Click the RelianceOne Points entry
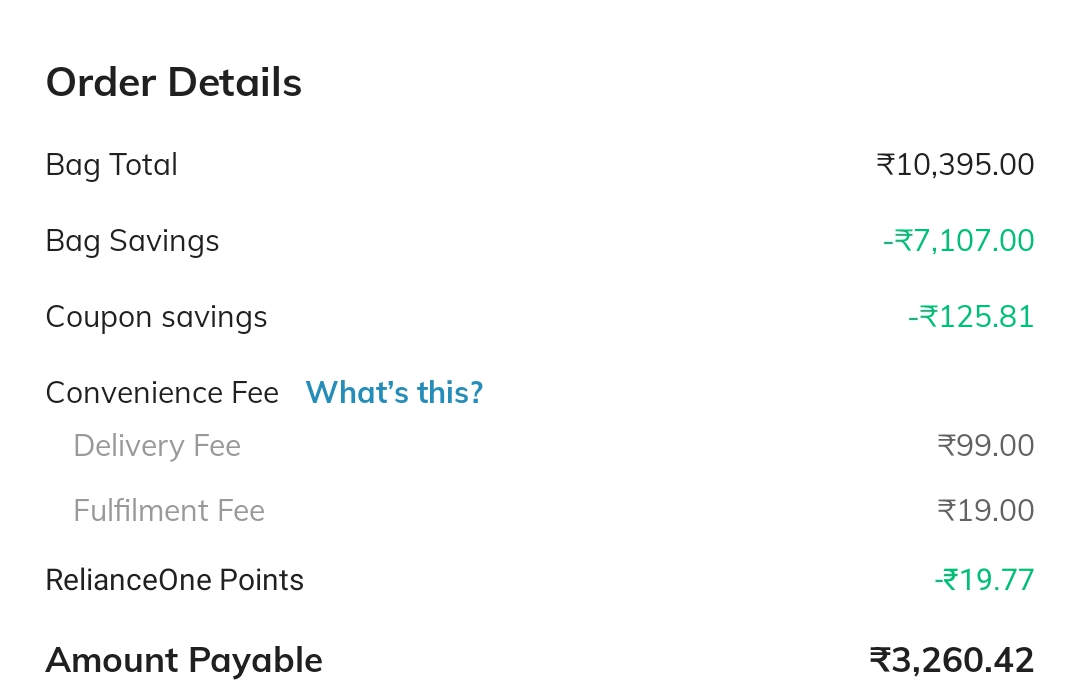This screenshot has width=1080, height=689. click(x=174, y=579)
